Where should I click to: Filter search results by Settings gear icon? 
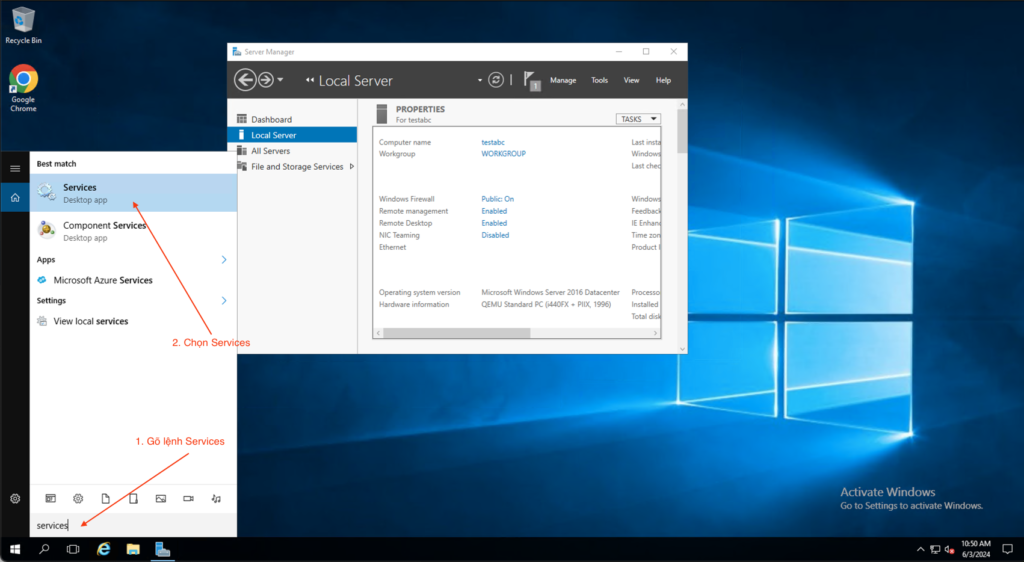[78, 498]
